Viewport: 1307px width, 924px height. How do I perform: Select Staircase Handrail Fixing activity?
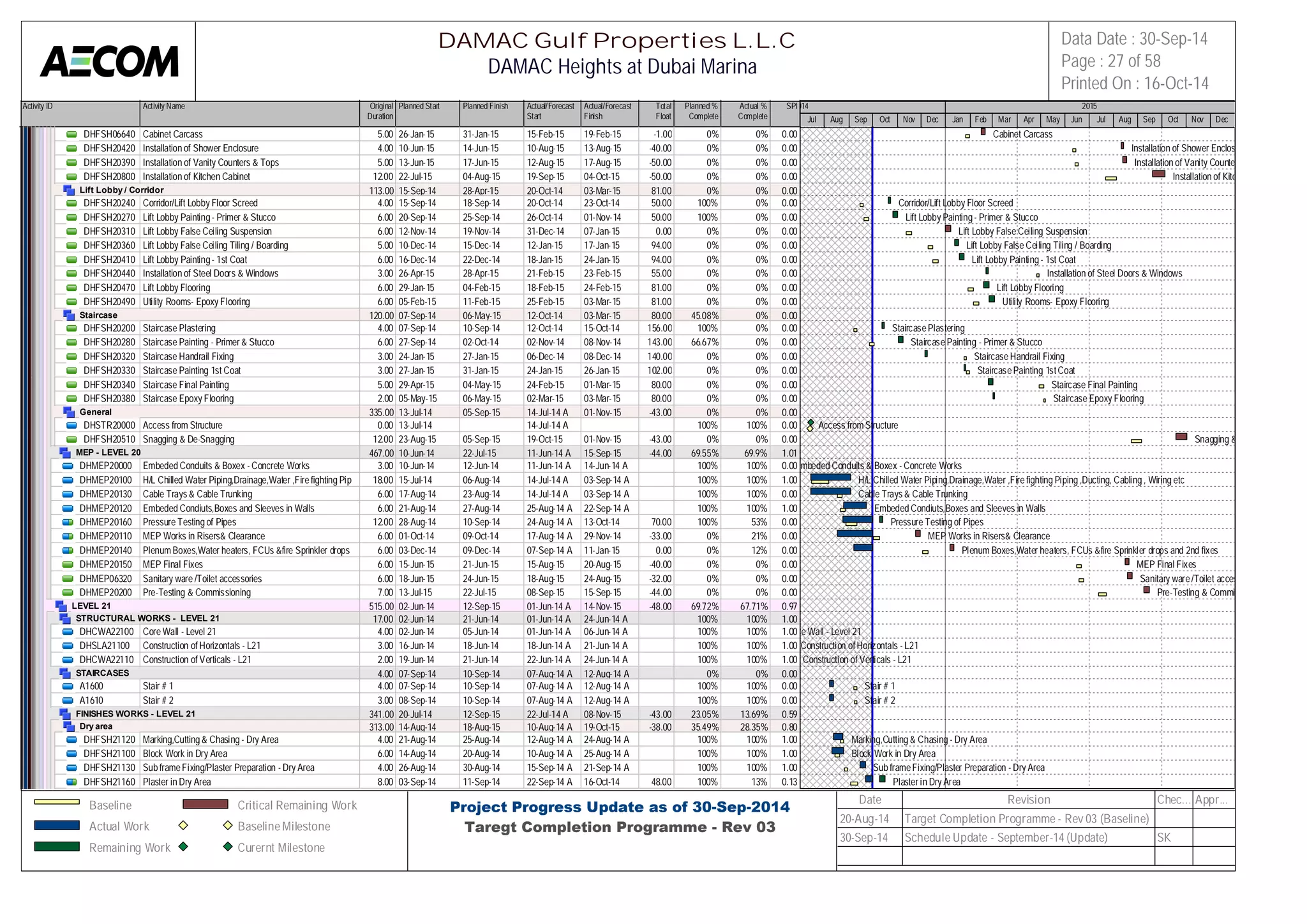(188, 357)
